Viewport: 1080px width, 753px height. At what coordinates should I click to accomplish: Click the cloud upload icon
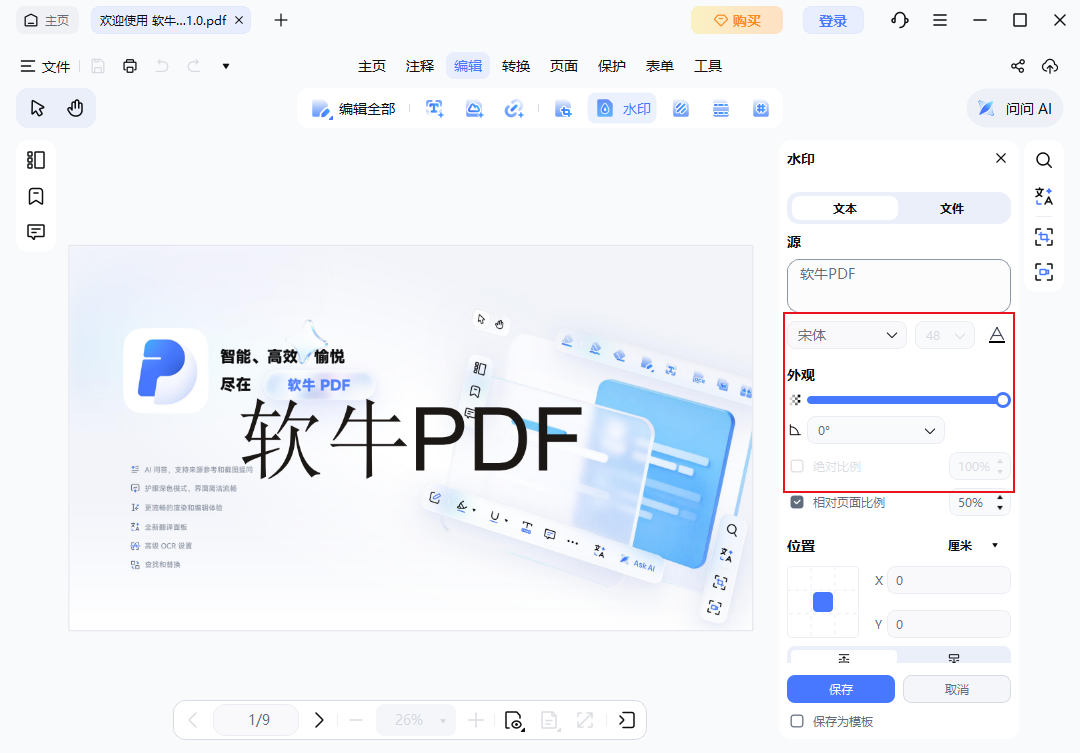coord(1050,66)
